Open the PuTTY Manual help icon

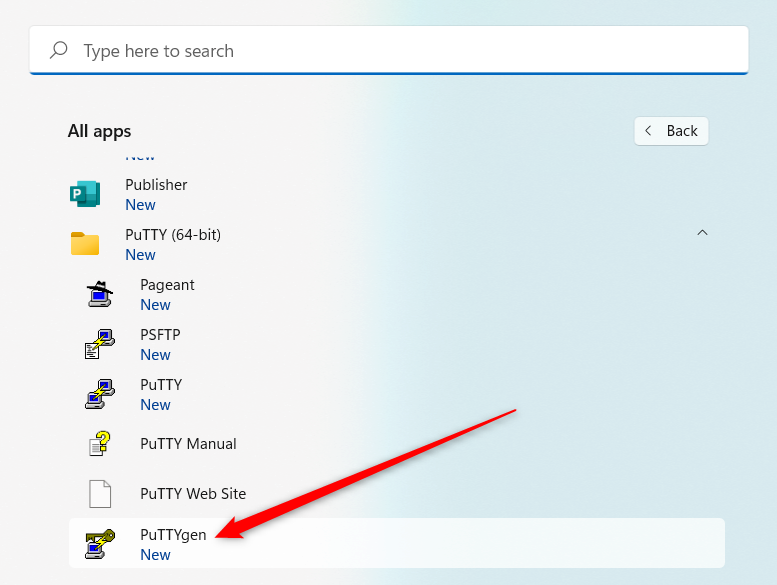tap(99, 444)
